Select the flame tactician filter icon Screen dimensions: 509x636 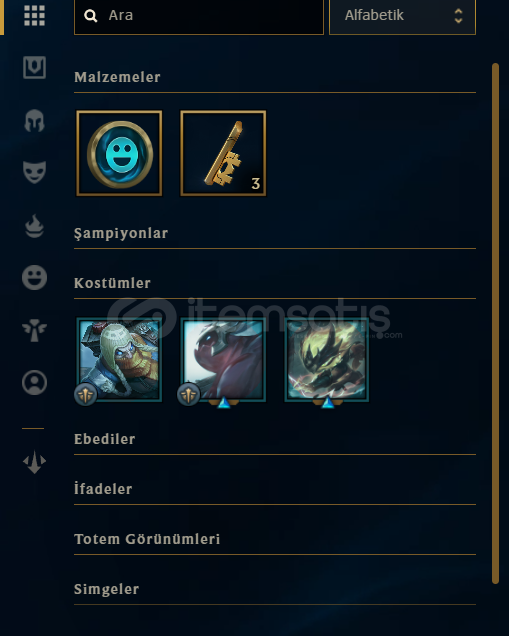pos(34,226)
